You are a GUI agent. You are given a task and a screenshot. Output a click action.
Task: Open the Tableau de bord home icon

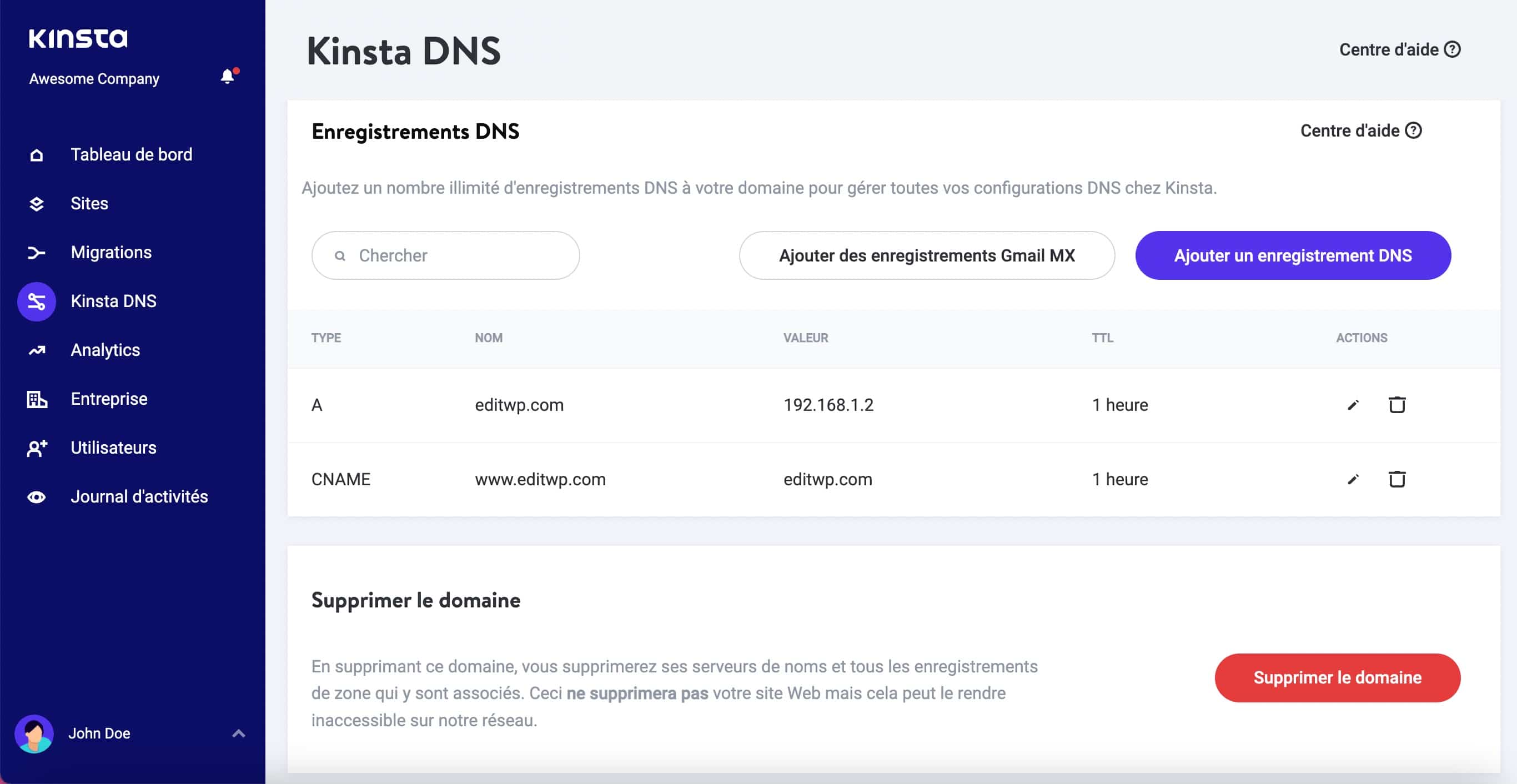pos(36,154)
